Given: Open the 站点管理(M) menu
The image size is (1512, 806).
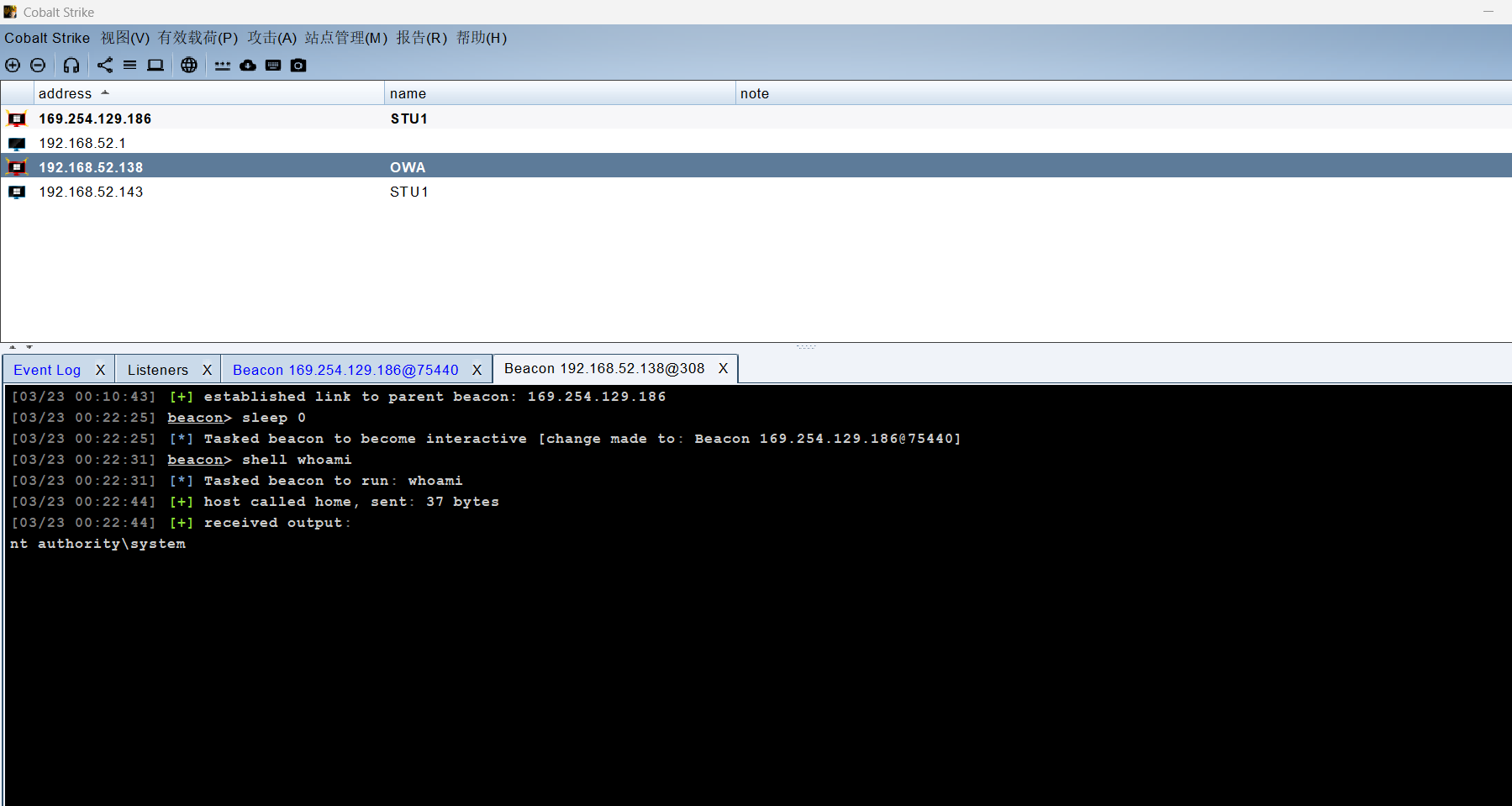Looking at the screenshot, I should [346, 38].
